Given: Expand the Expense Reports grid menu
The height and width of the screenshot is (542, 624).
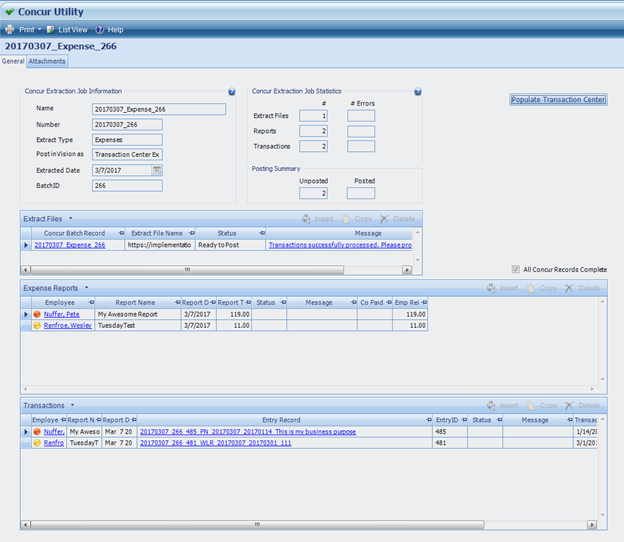Looking at the screenshot, I should coord(86,288).
